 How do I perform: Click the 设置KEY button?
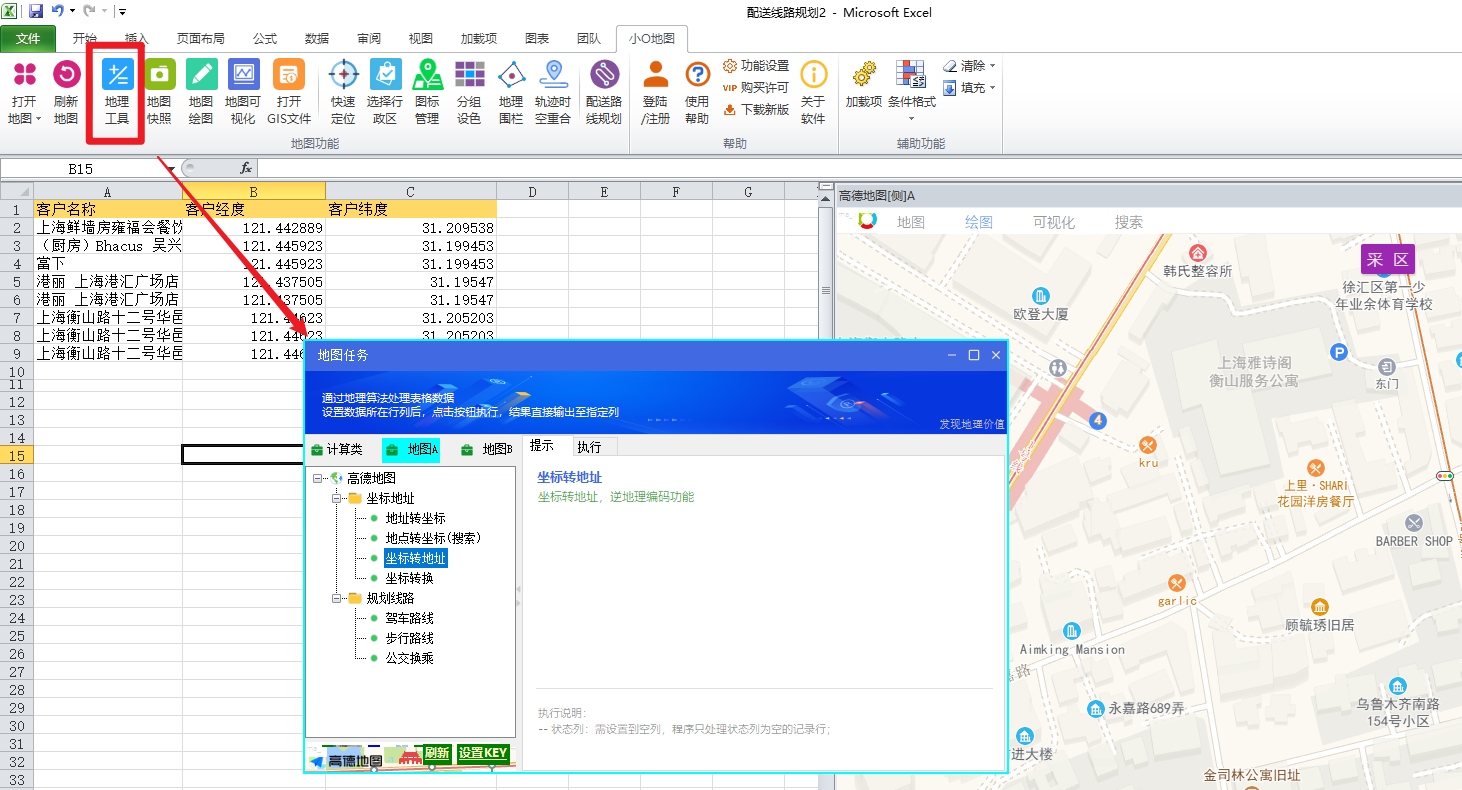pos(484,753)
